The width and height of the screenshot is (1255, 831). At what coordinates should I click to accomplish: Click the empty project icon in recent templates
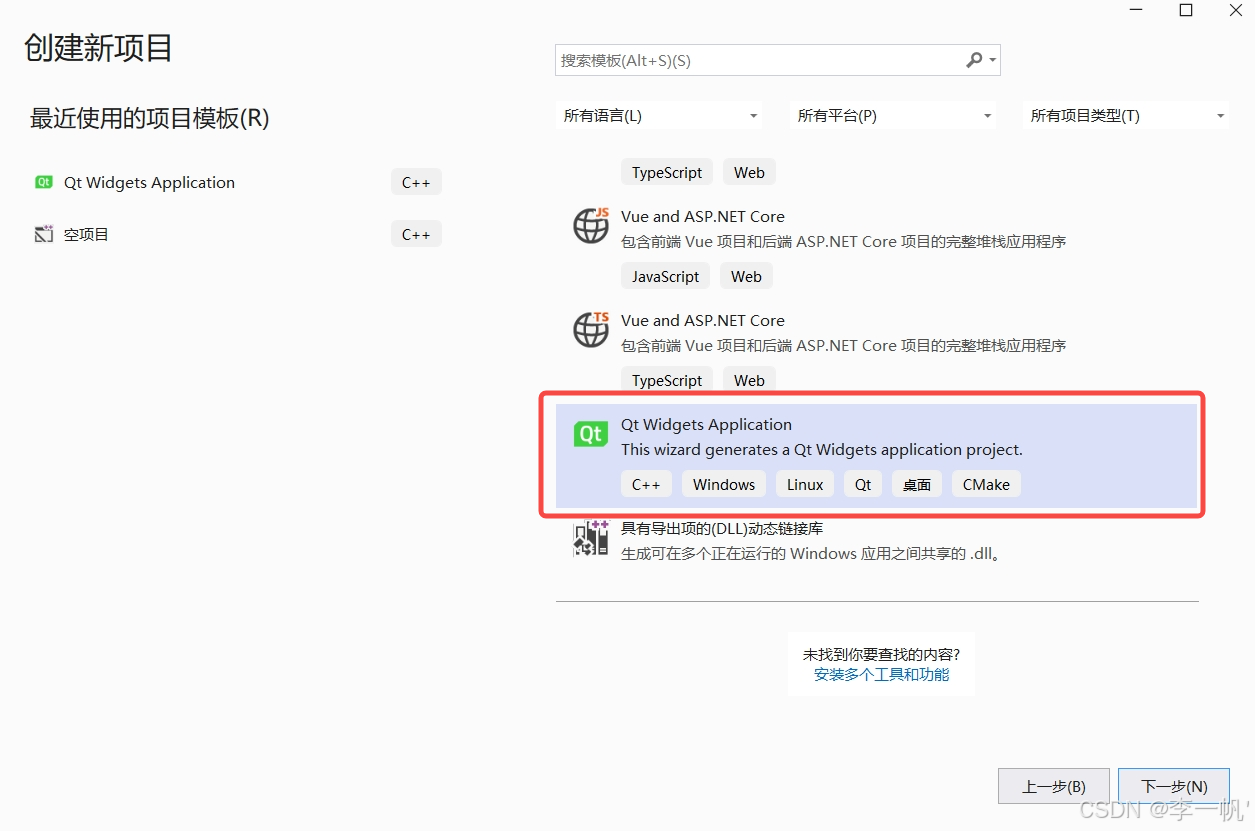[x=43, y=234]
